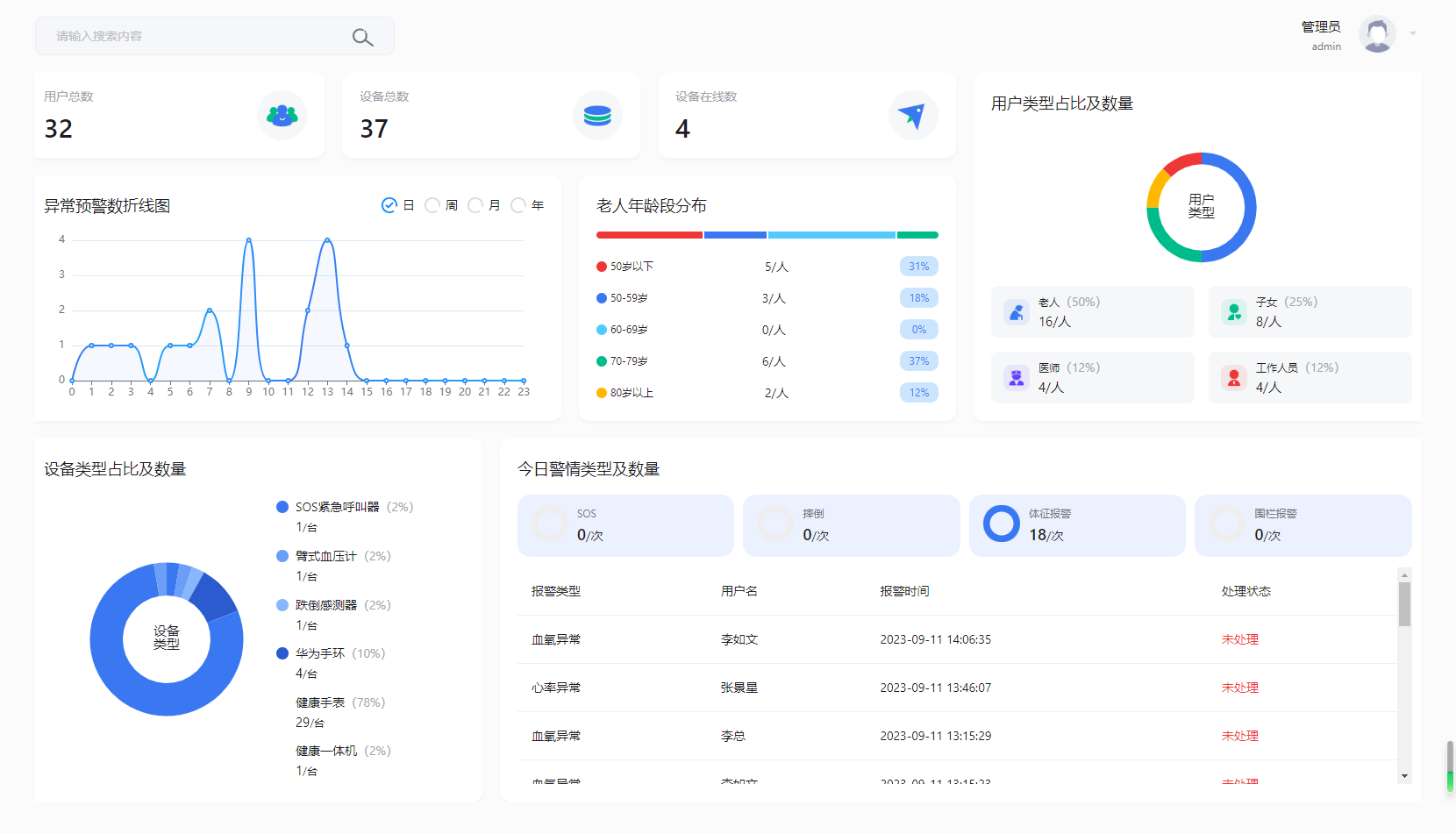This screenshot has height=834, width=1456.
Task: Select the 年 (year) radio option
Action: coord(518,205)
